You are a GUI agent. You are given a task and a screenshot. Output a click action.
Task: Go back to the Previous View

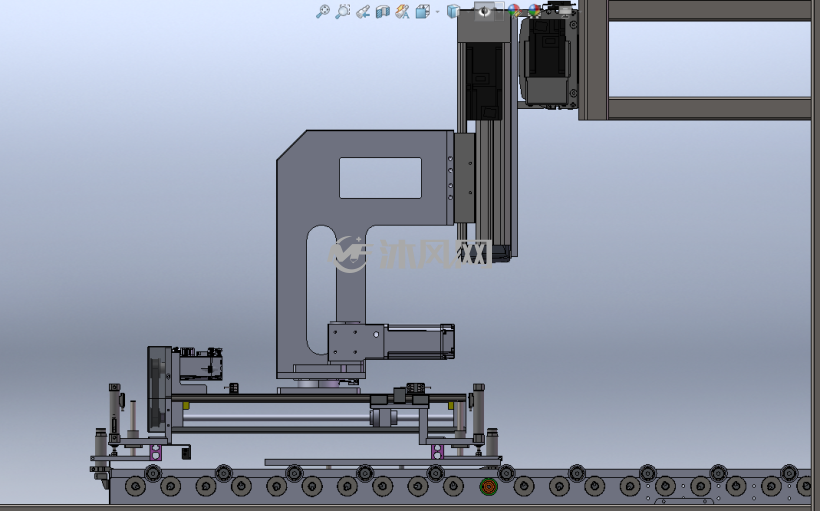pos(363,12)
